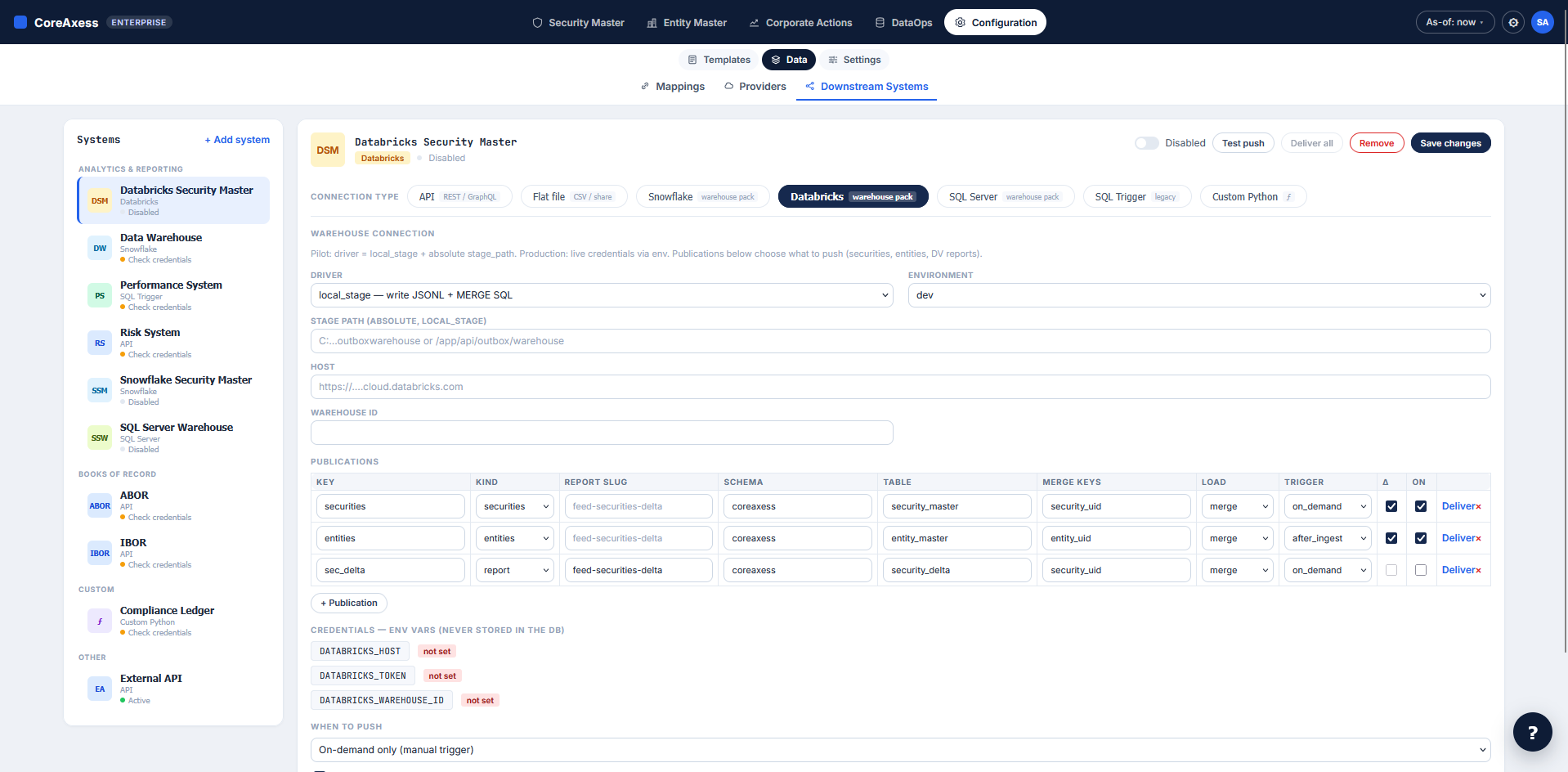
Task: Uncheck ON checkbox for entities row
Action: pyautogui.click(x=1421, y=538)
